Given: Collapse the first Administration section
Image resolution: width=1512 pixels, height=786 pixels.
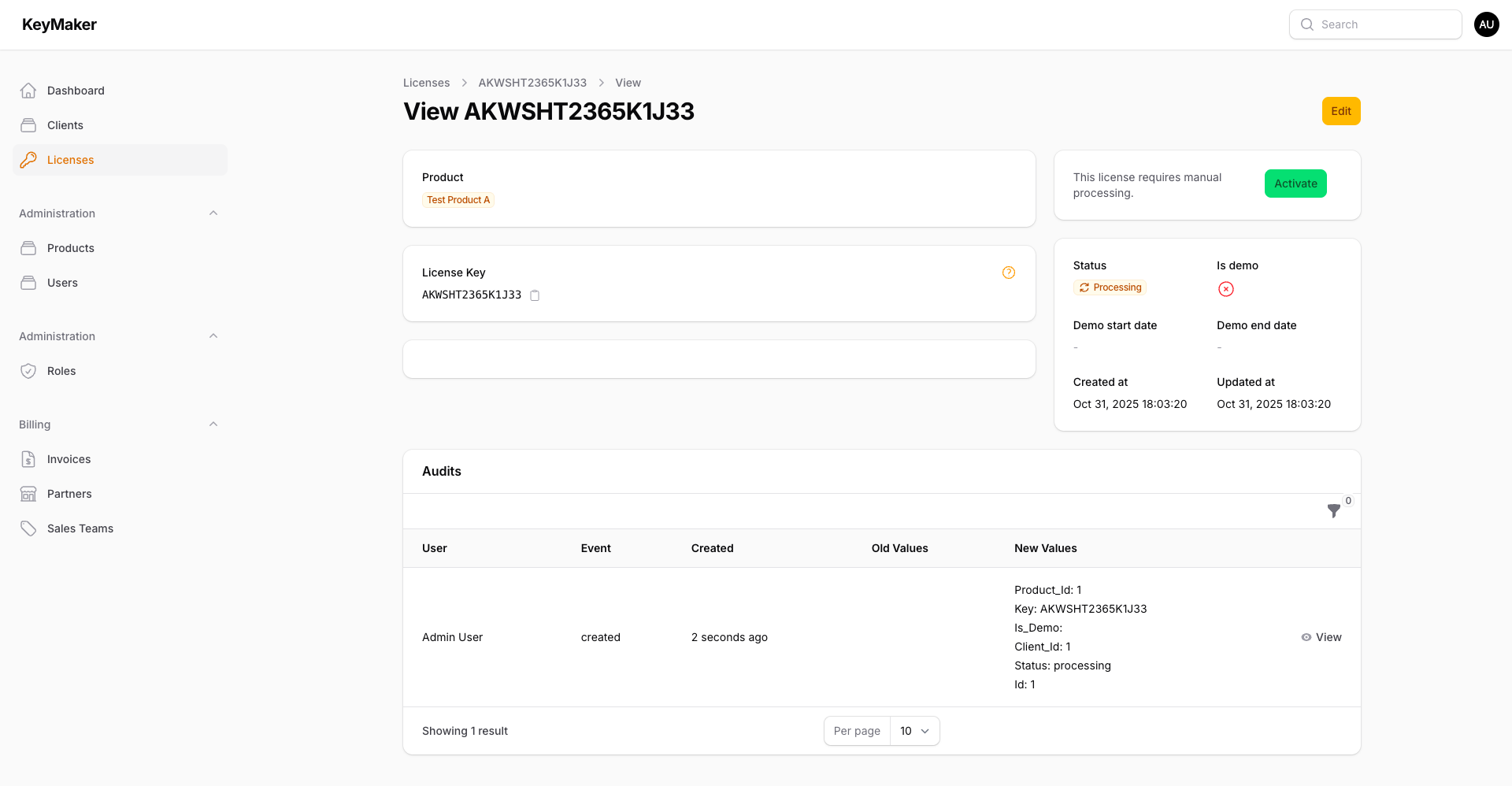Looking at the screenshot, I should pyautogui.click(x=213, y=213).
